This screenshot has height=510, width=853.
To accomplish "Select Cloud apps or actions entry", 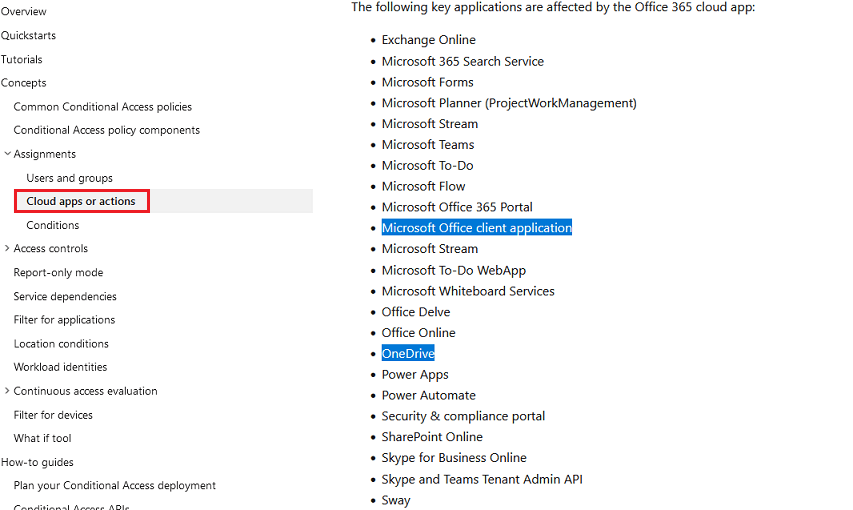I will (81, 201).
